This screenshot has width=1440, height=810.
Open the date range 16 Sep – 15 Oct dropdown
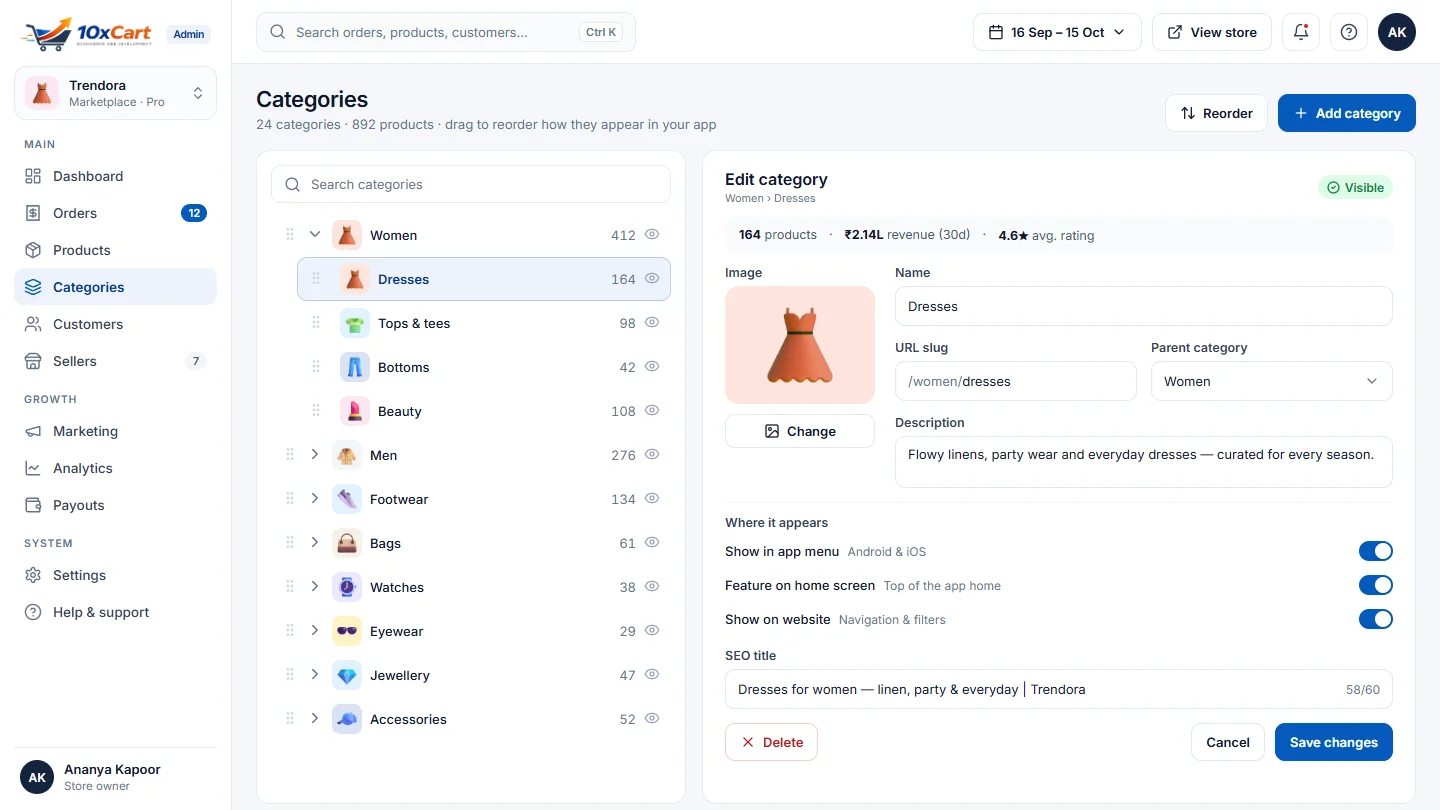coord(1057,32)
